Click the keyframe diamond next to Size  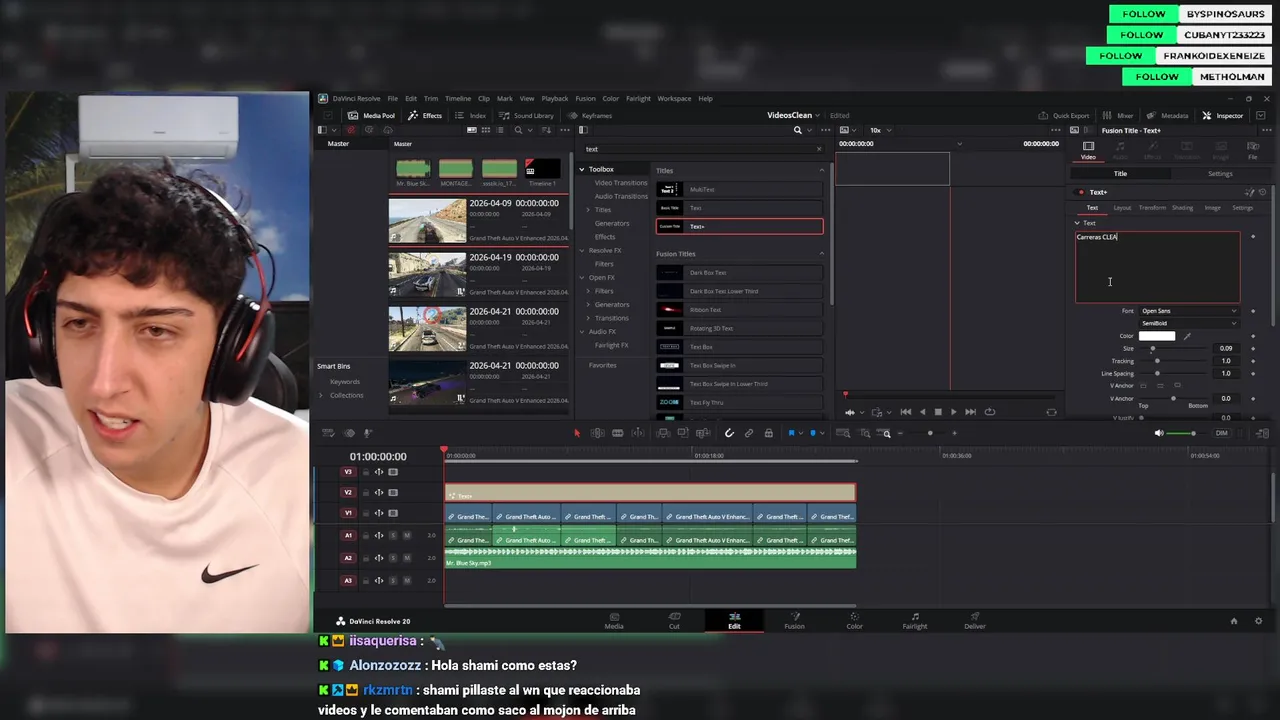click(1253, 348)
